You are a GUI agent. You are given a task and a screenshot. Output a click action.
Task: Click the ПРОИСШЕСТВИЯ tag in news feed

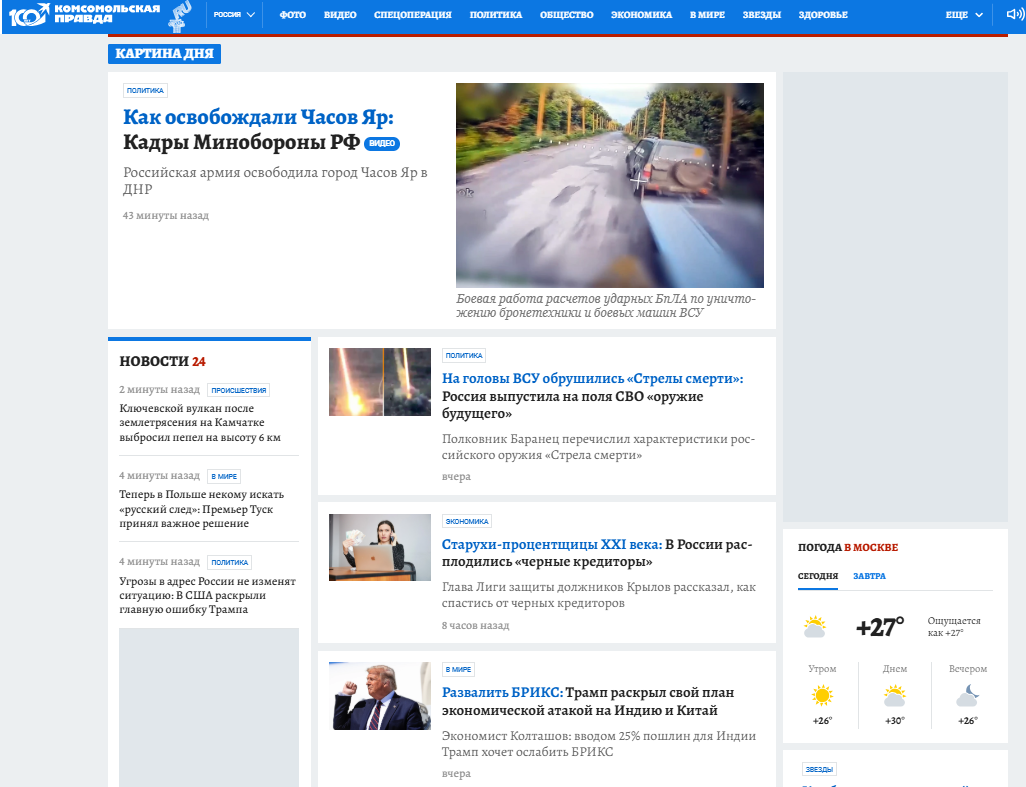(239, 390)
